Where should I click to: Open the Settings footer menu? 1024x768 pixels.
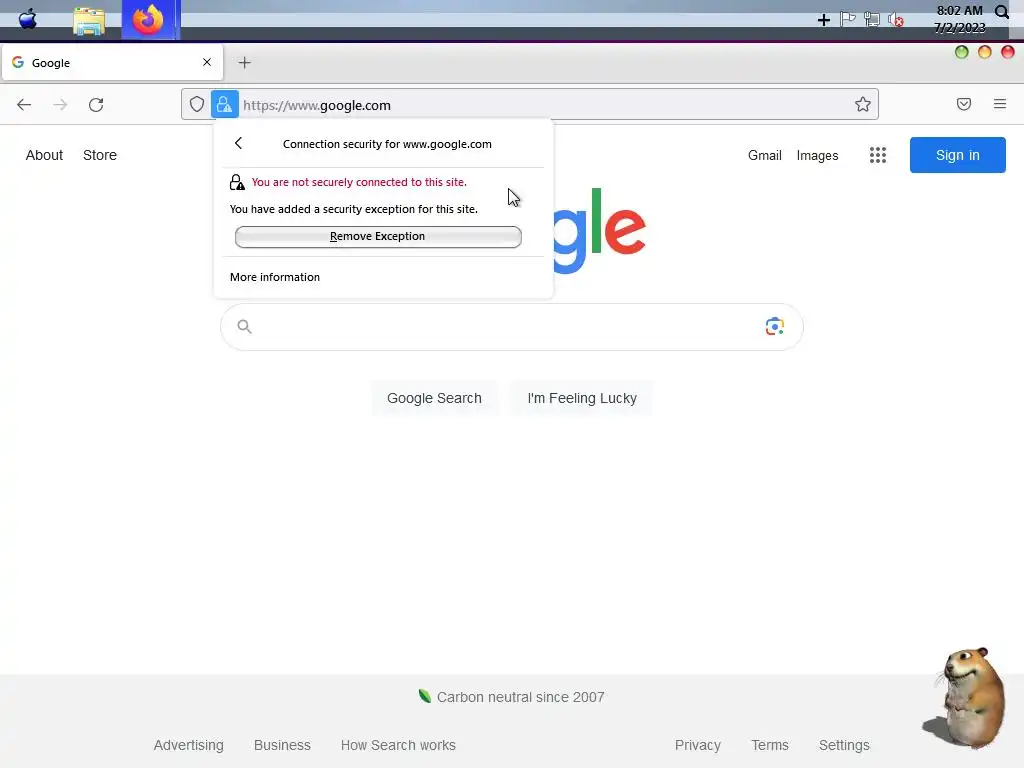pyautogui.click(x=844, y=745)
